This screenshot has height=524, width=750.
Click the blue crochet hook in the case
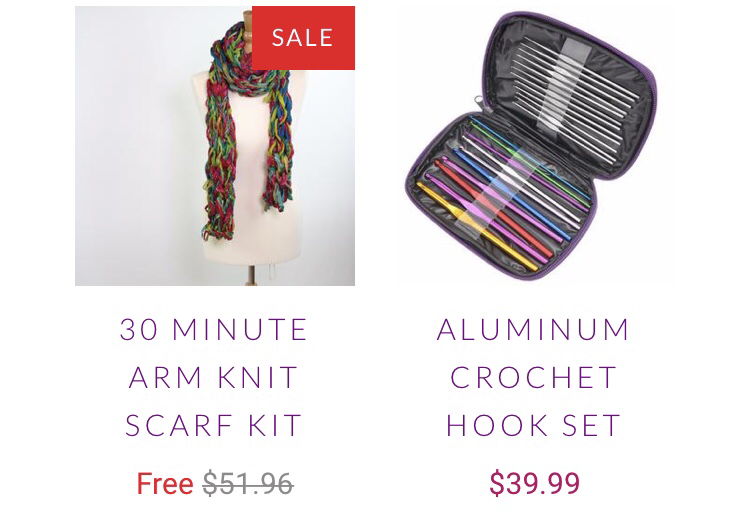click(x=512, y=194)
